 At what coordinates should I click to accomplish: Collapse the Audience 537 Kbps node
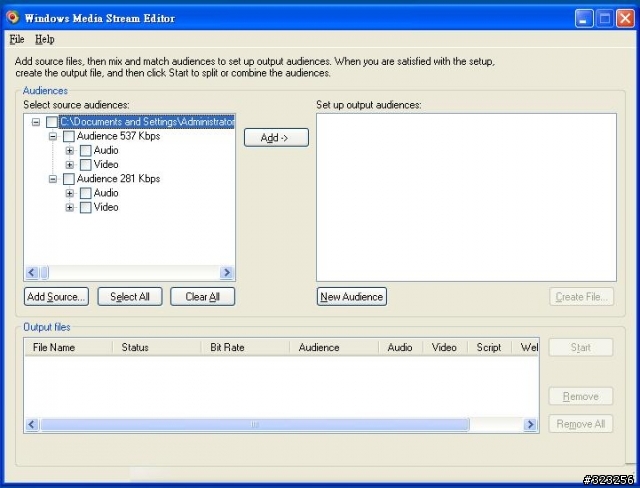(x=53, y=136)
